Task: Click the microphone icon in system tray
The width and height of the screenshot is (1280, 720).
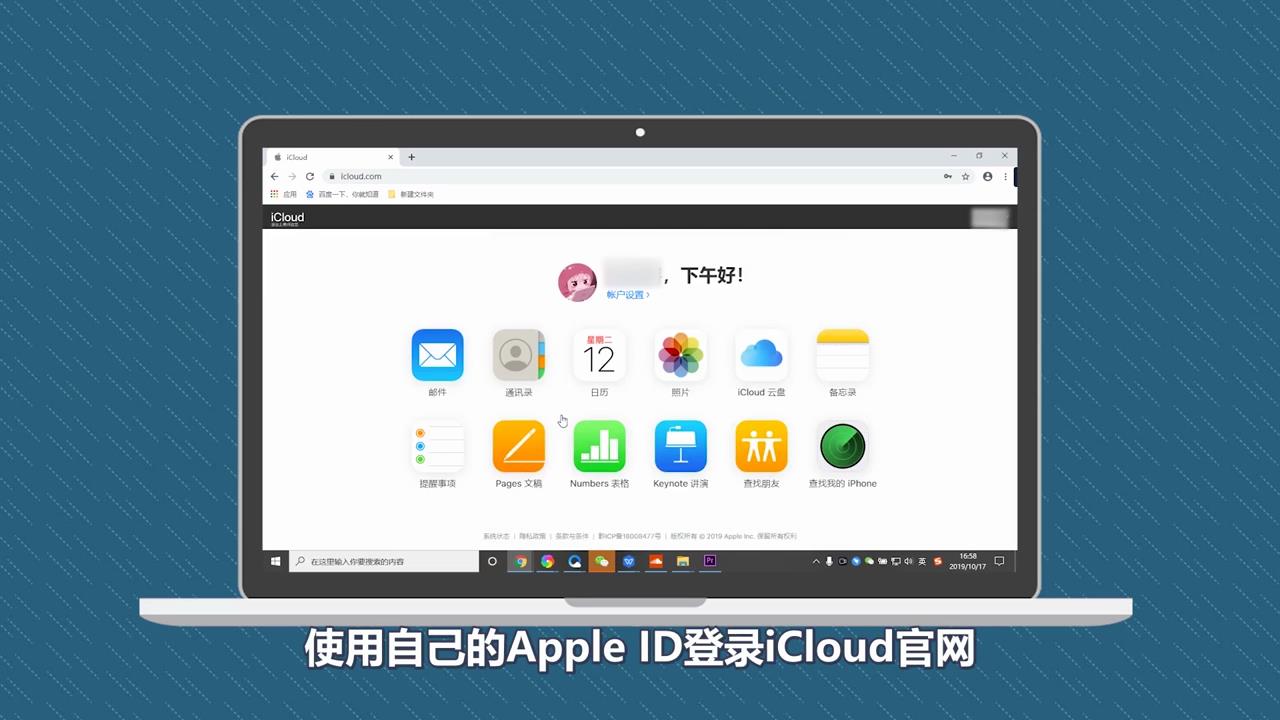Action: coord(829,562)
